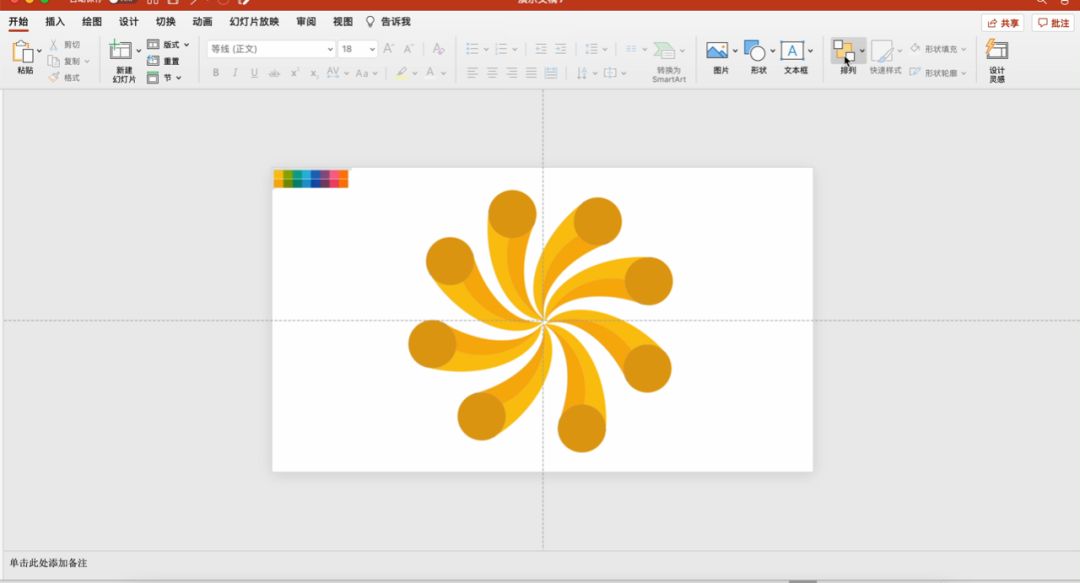This screenshot has width=1080, height=583.
Task: Switch to the Insert (插入) tab
Action: coord(55,21)
